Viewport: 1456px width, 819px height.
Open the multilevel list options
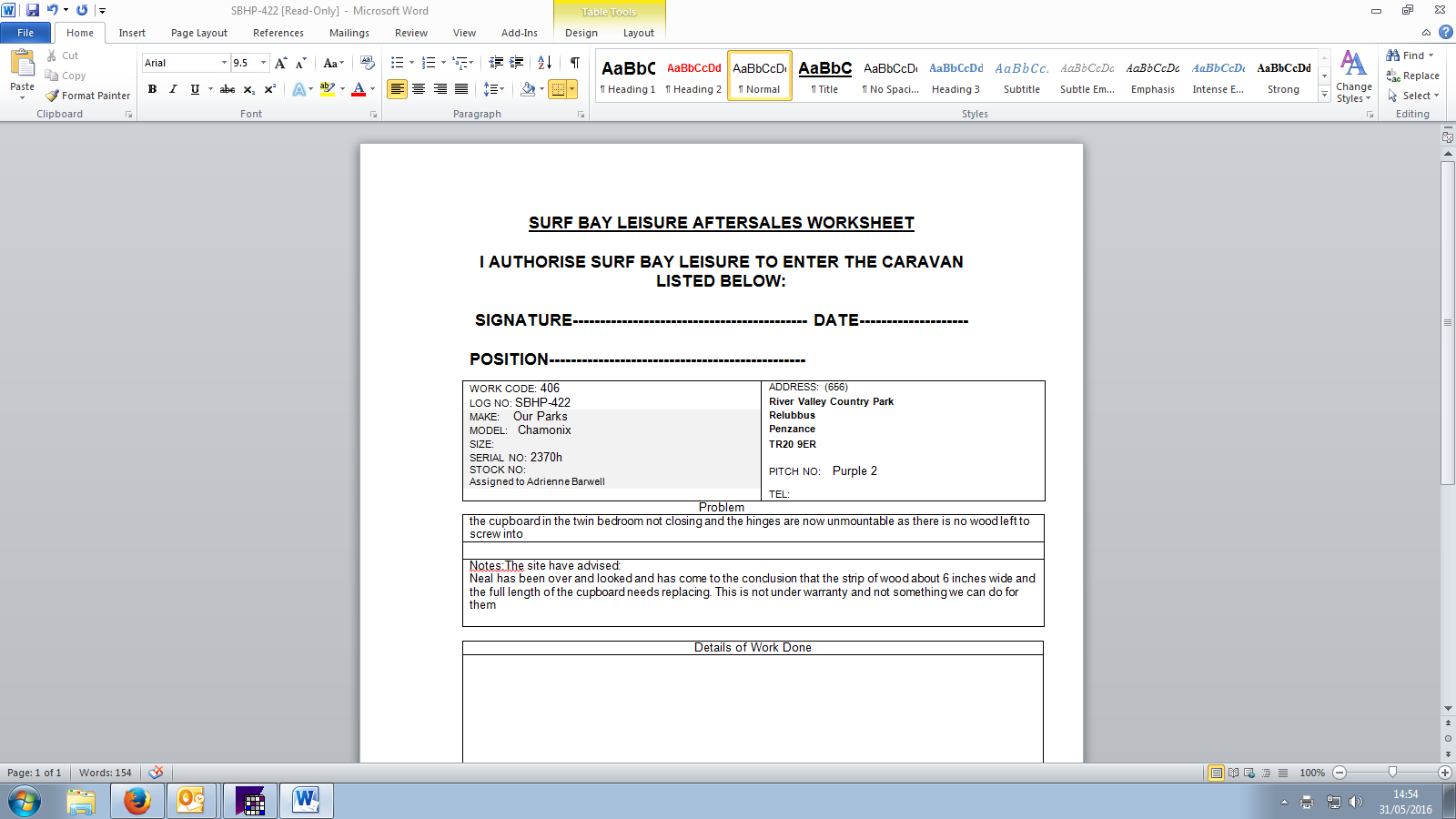tap(463, 63)
